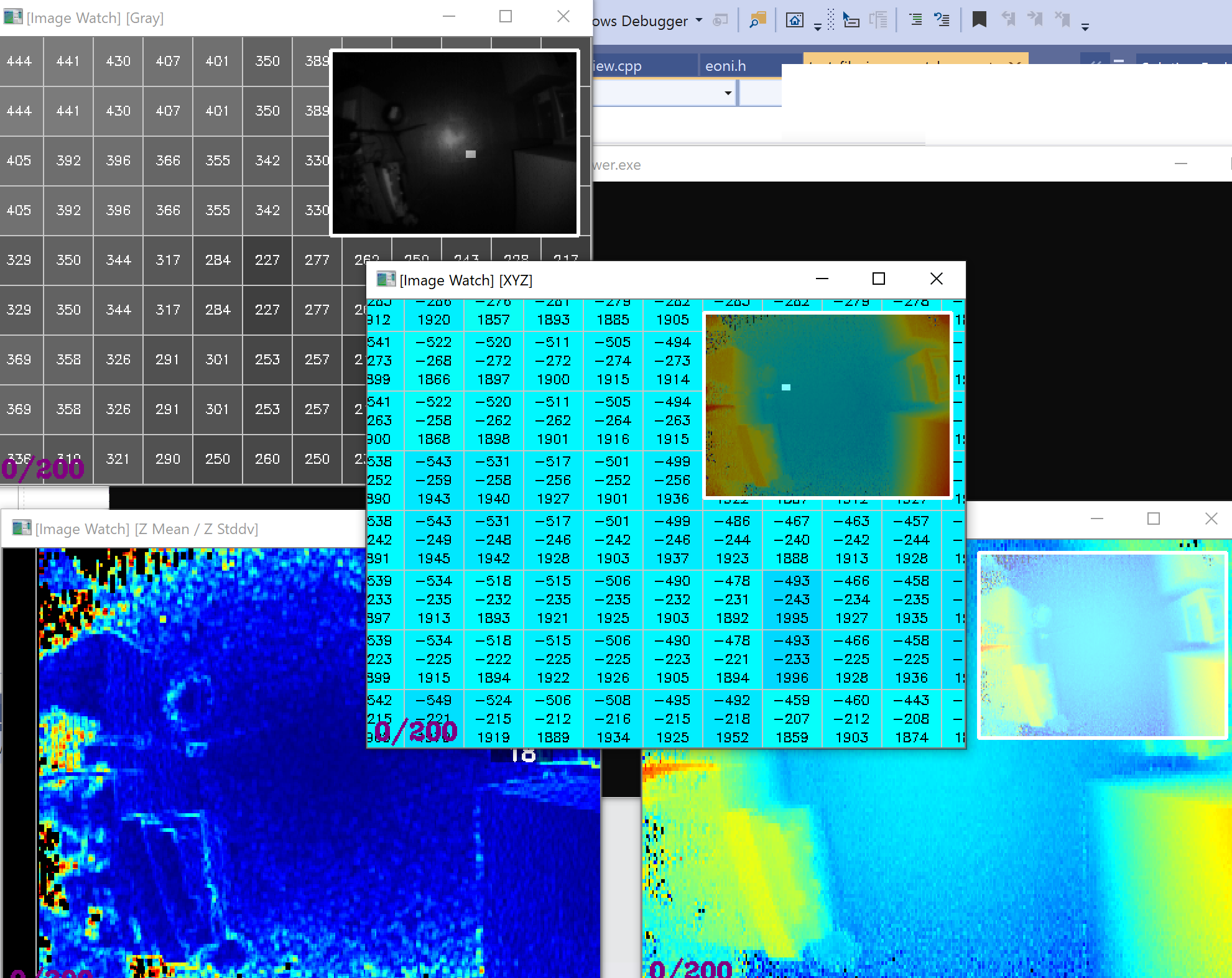Open the Windows Debugger dropdown
Viewport: 1232px width, 978px height.
698,21
